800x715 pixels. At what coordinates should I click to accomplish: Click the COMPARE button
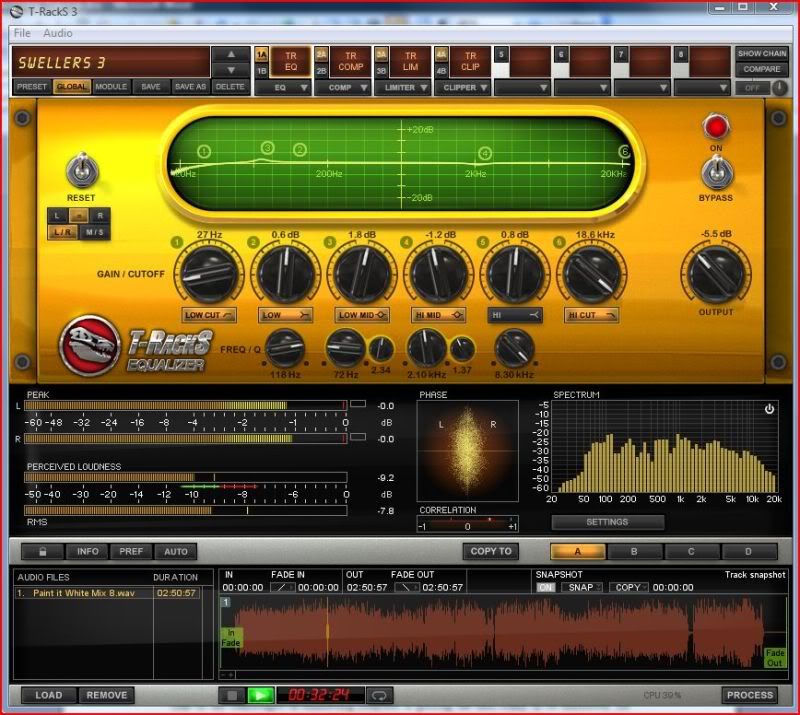762,69
